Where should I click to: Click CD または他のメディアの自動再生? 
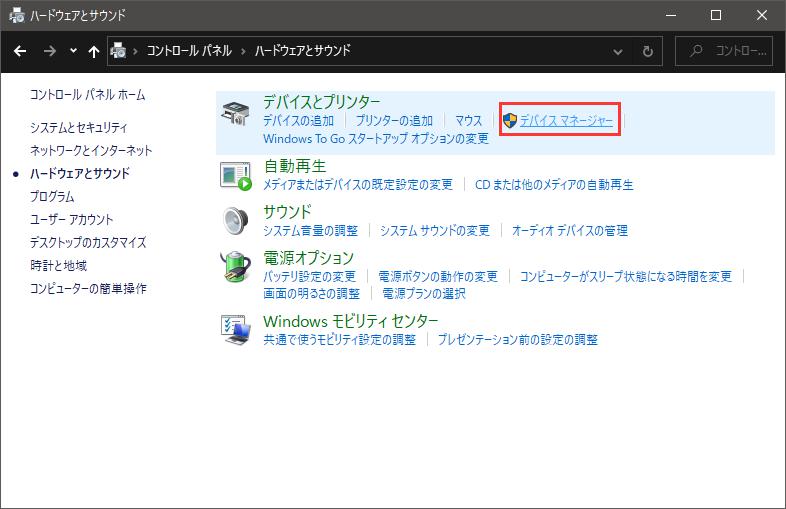pos(554,185)
